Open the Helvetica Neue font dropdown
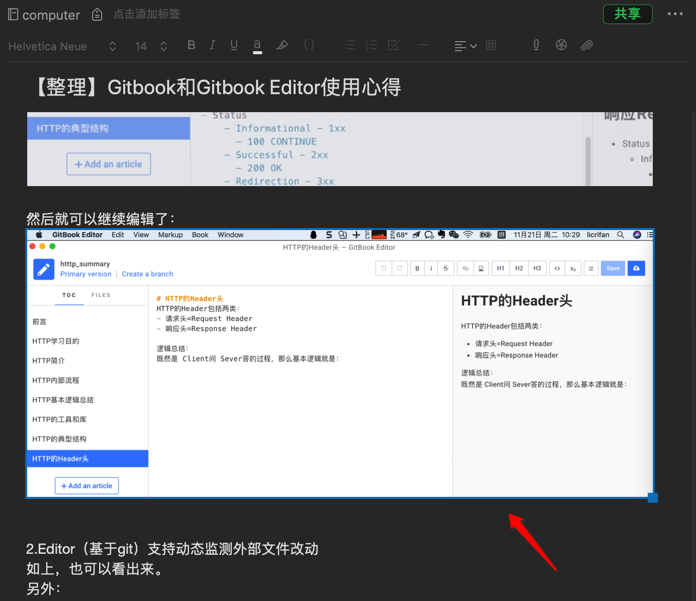This screenshot has height=601, width=696. 62,46
